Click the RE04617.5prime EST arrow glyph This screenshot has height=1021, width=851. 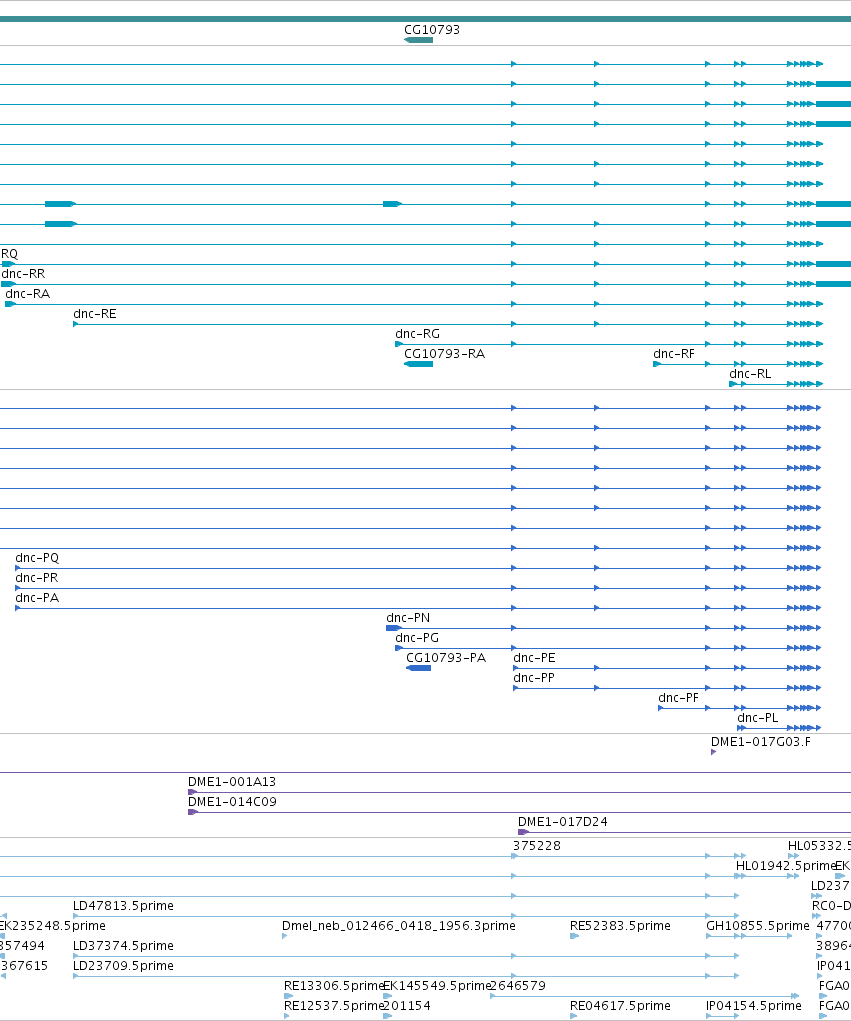pos(573,1016)
